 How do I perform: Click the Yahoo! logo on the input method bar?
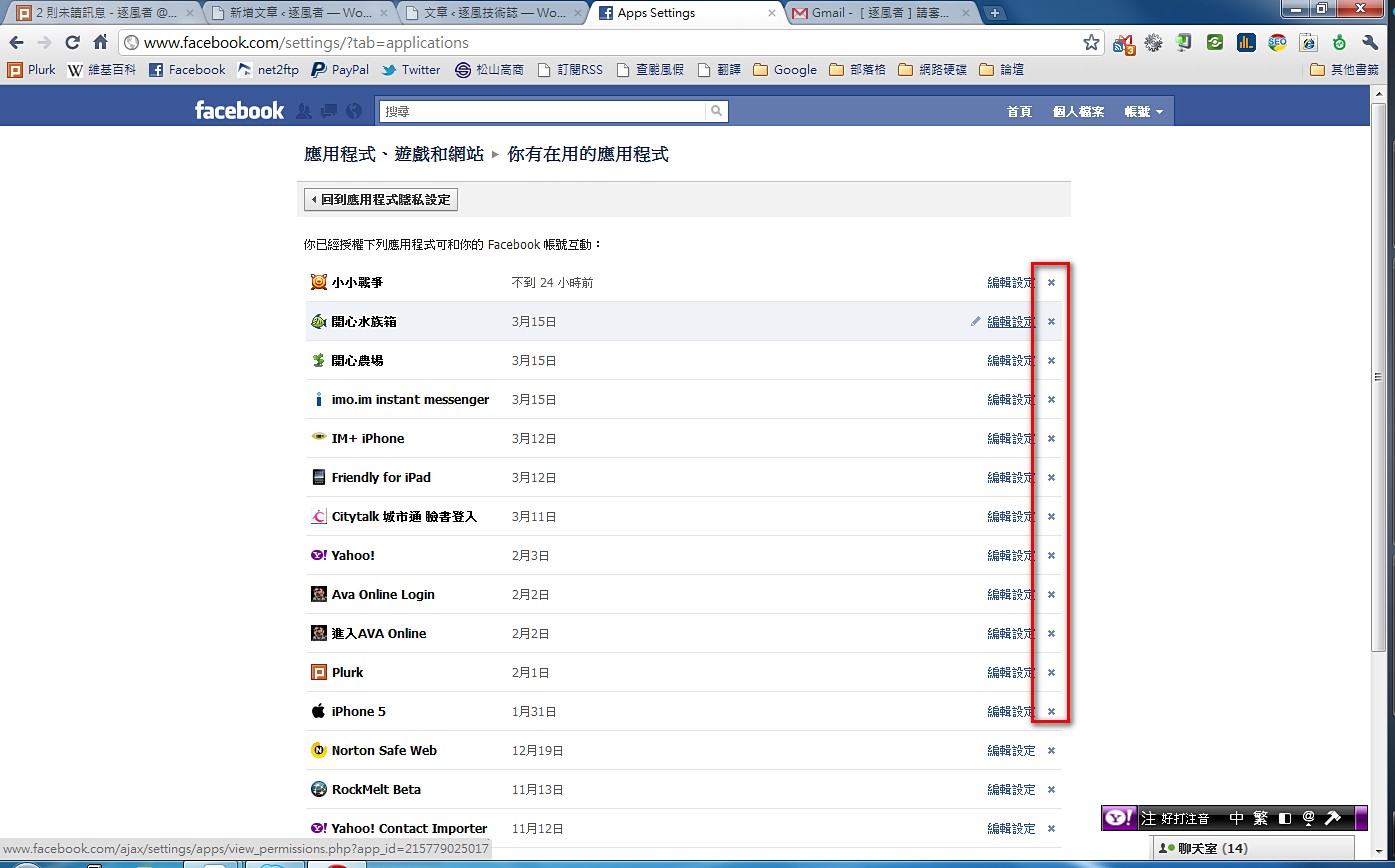(1119, 818)
